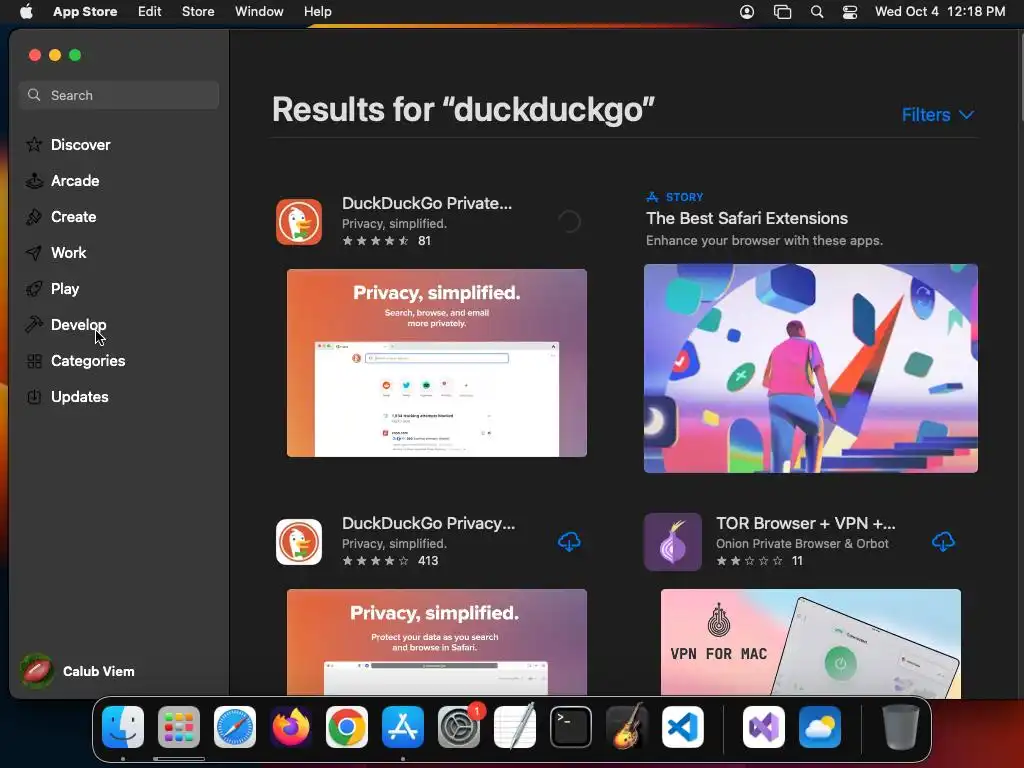
Task: Open TextEdit from the Dock
Action: click(515, 727)
